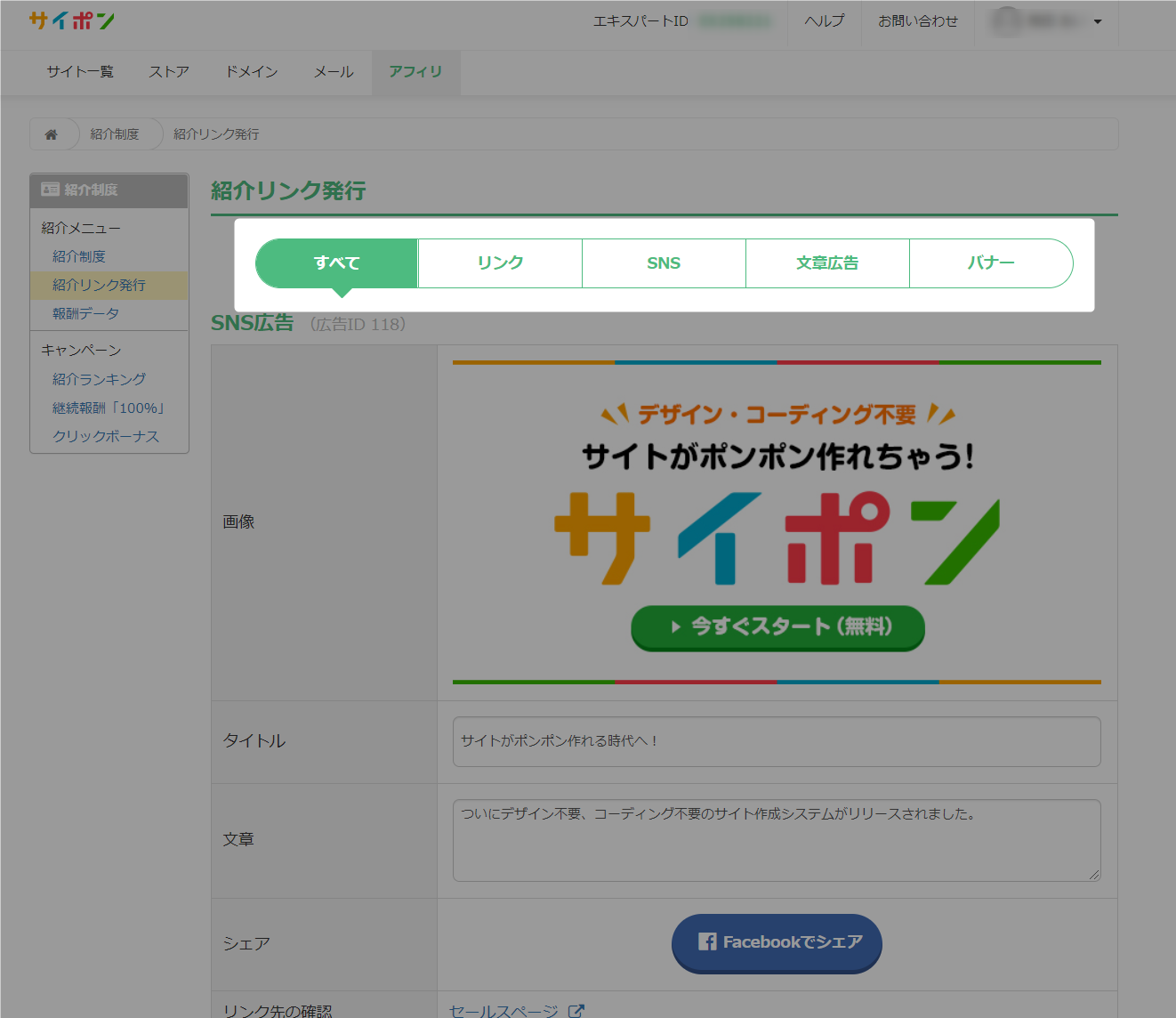
Task: Go to home via breadcrumb house icon
Action: click(52, 134)
